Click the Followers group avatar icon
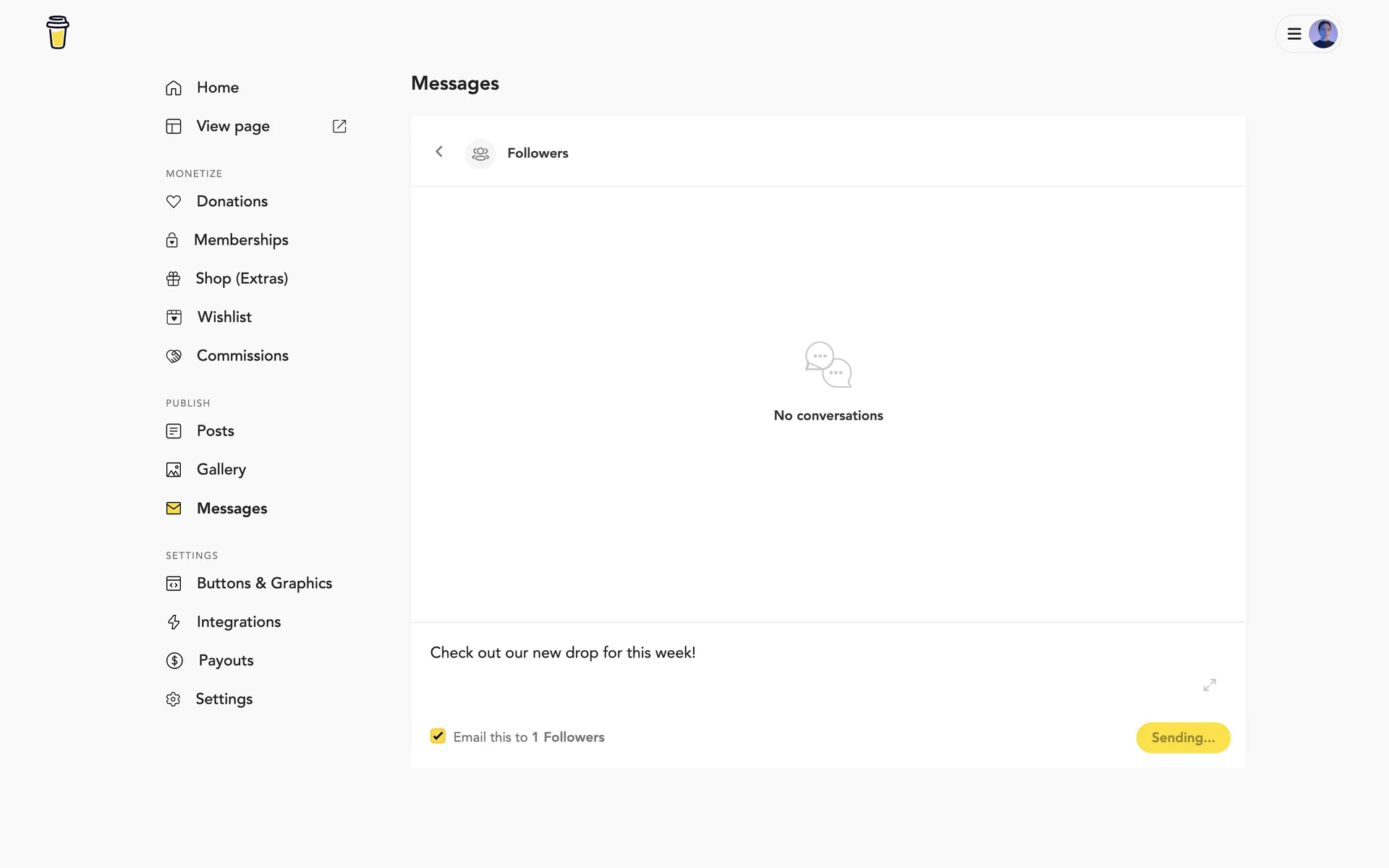 480,153
